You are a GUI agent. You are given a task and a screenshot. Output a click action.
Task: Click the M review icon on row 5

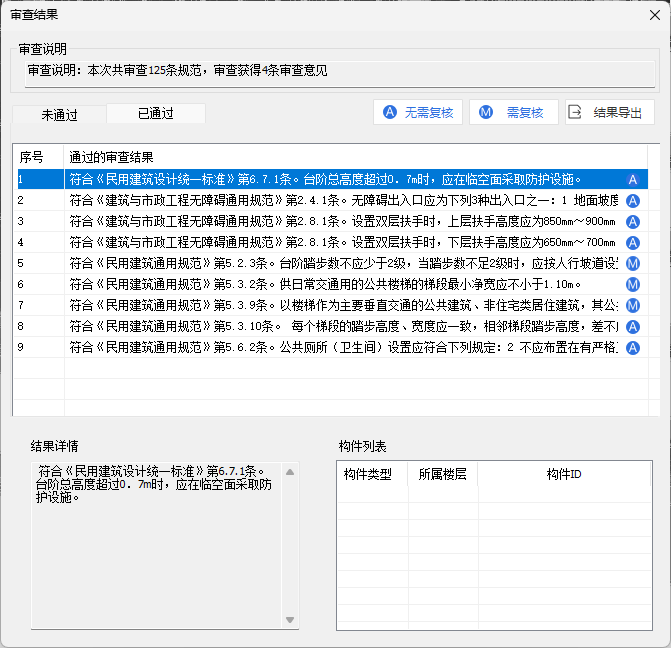pos(632,264)
